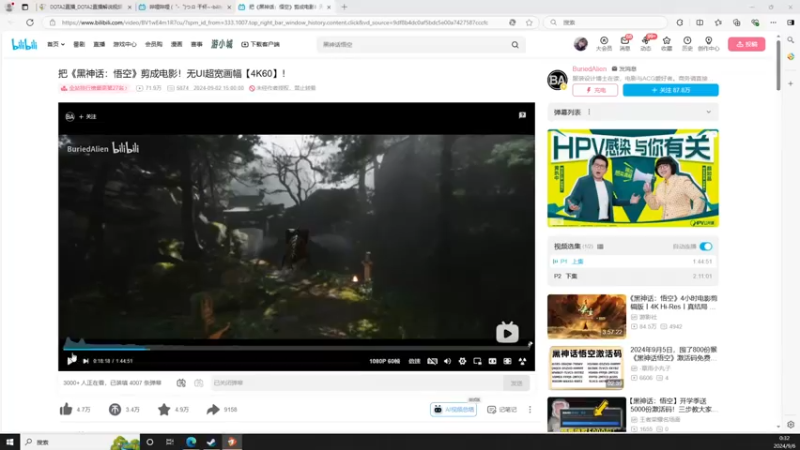The image size is (800, 450).
Task: Focus the danmaku text input field
Action: (357, 383)
